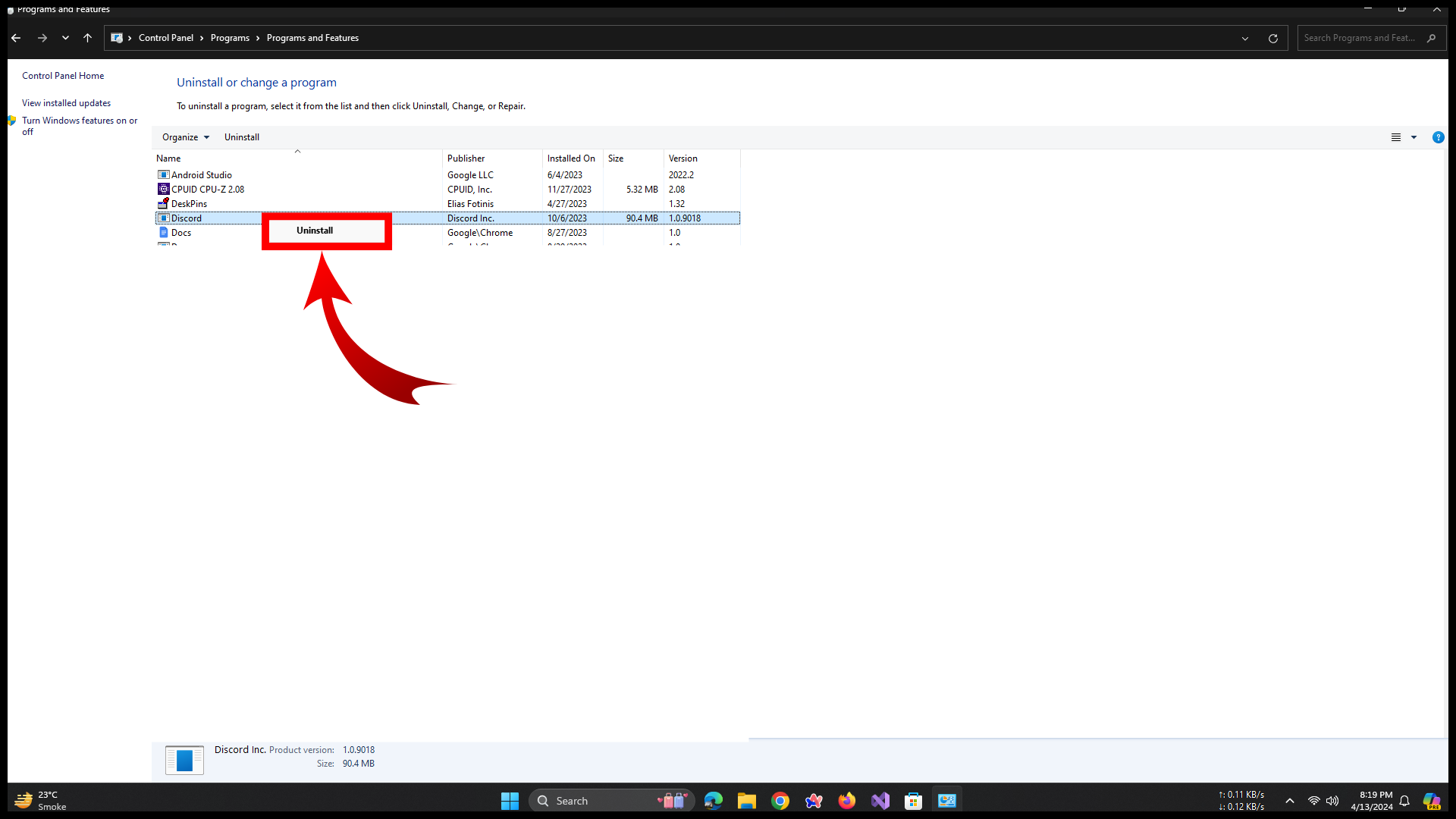Click the Up one level arrow
This screenshot has width=1456, height=819.
(x=88, y=38)
